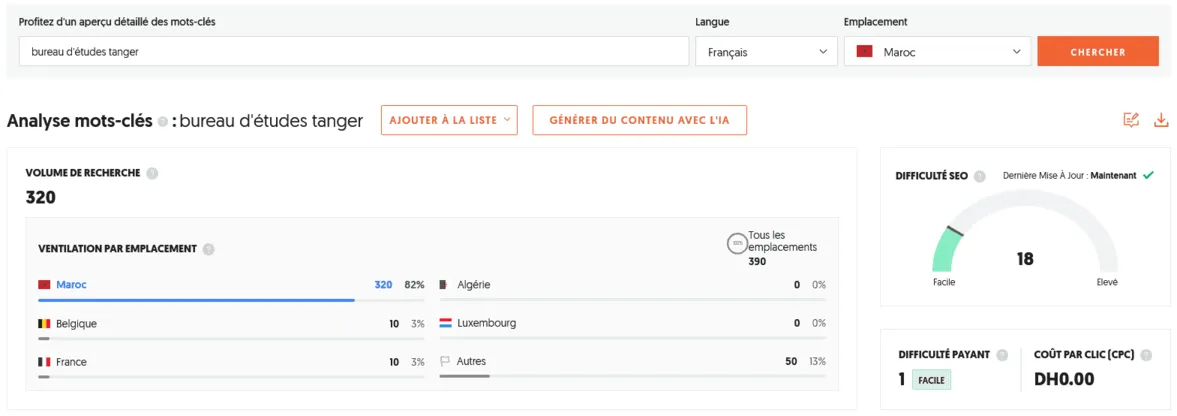Click the Autres flag outline icon

445,362
